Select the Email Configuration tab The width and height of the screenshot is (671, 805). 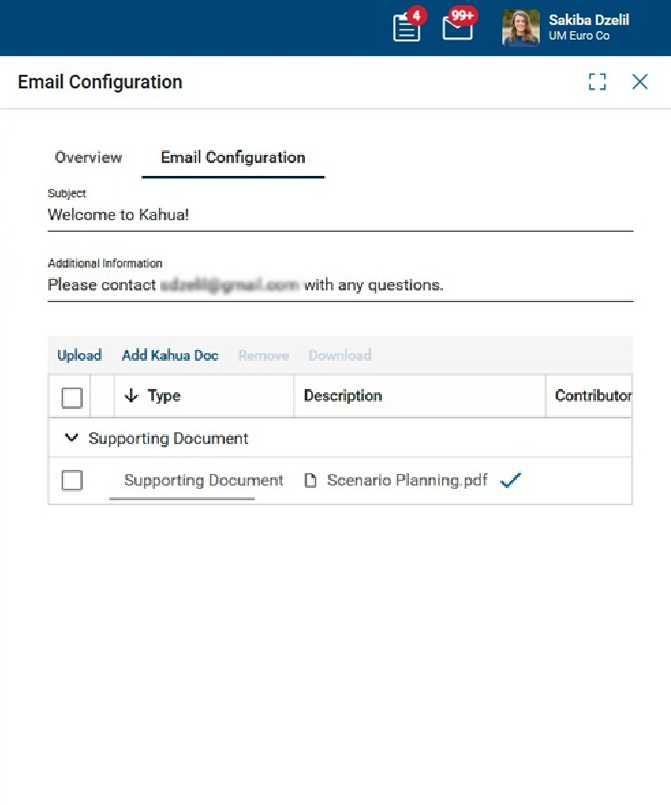click(x=233, y=158)
